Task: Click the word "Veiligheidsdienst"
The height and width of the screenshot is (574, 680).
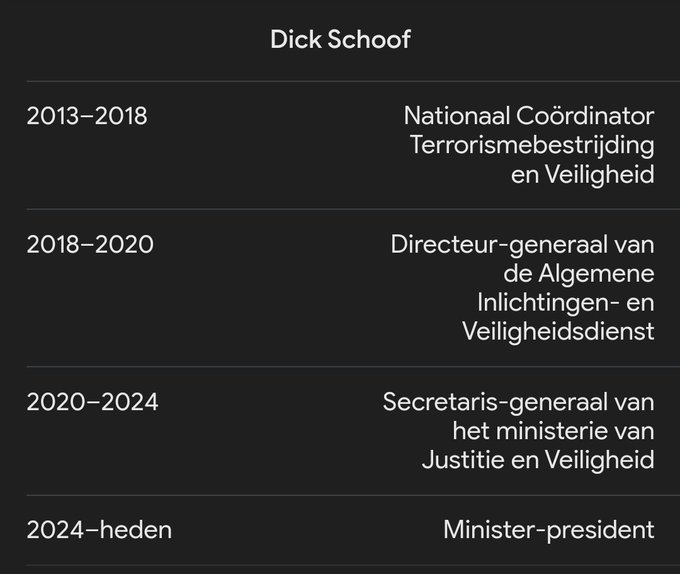Action: point(558,331)
